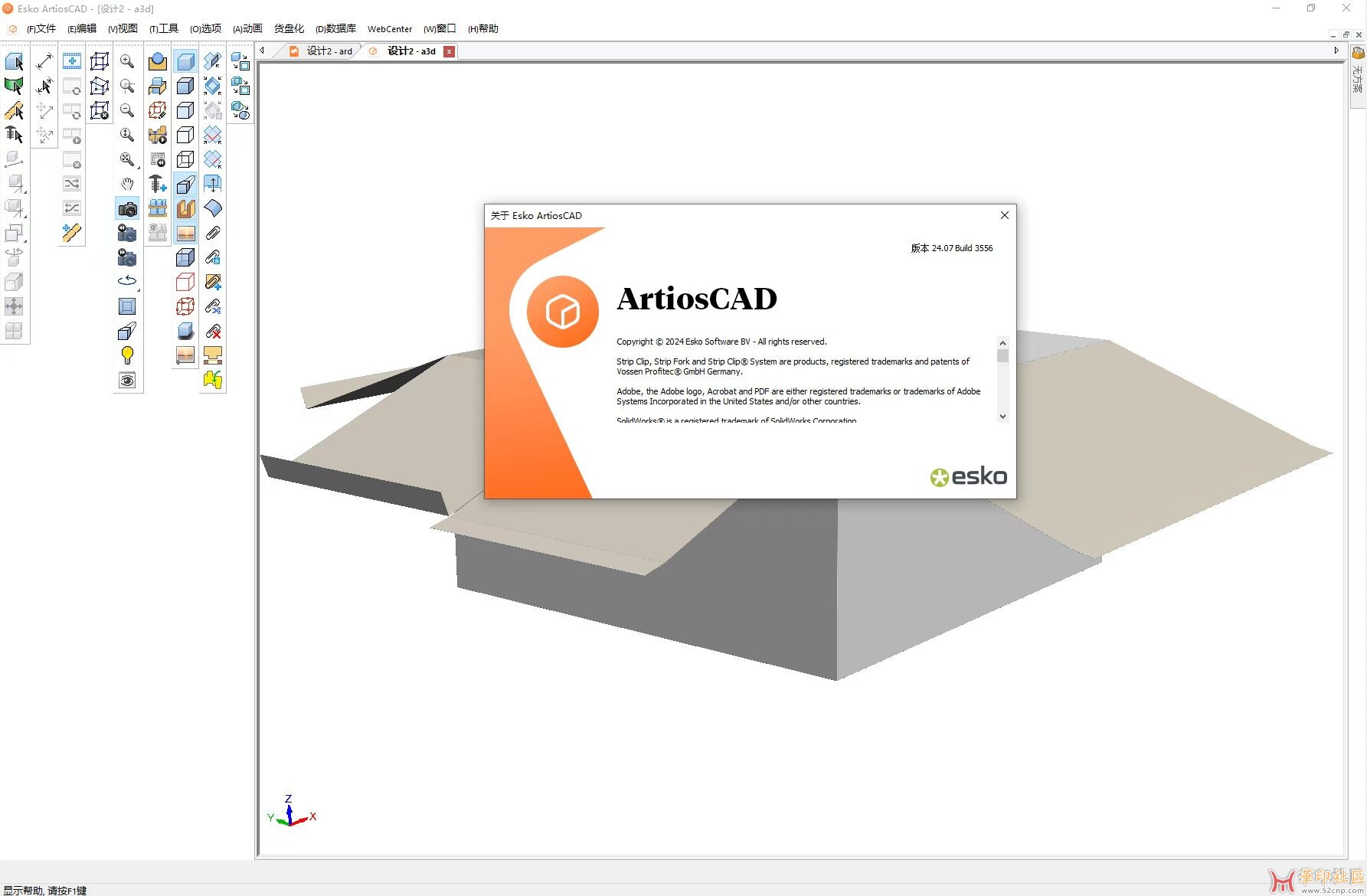Zoom in with the plus magnifier

[127, 61]
